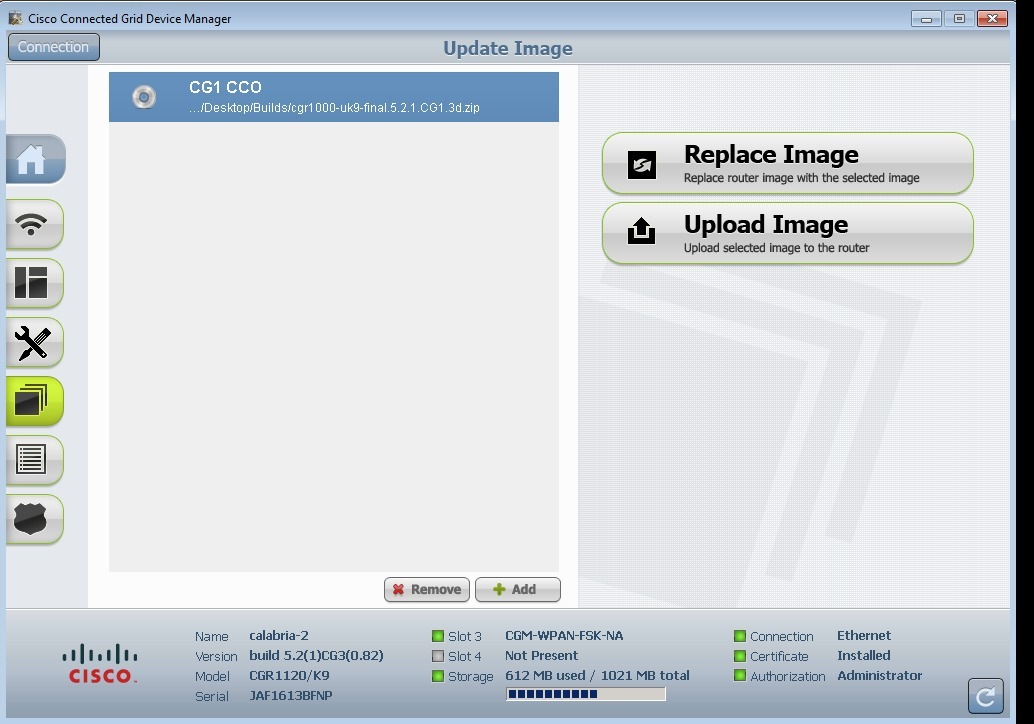Open the Connection menu button
The width and height of the screenshot is (1034, 724).
click(x=53, y=47)
